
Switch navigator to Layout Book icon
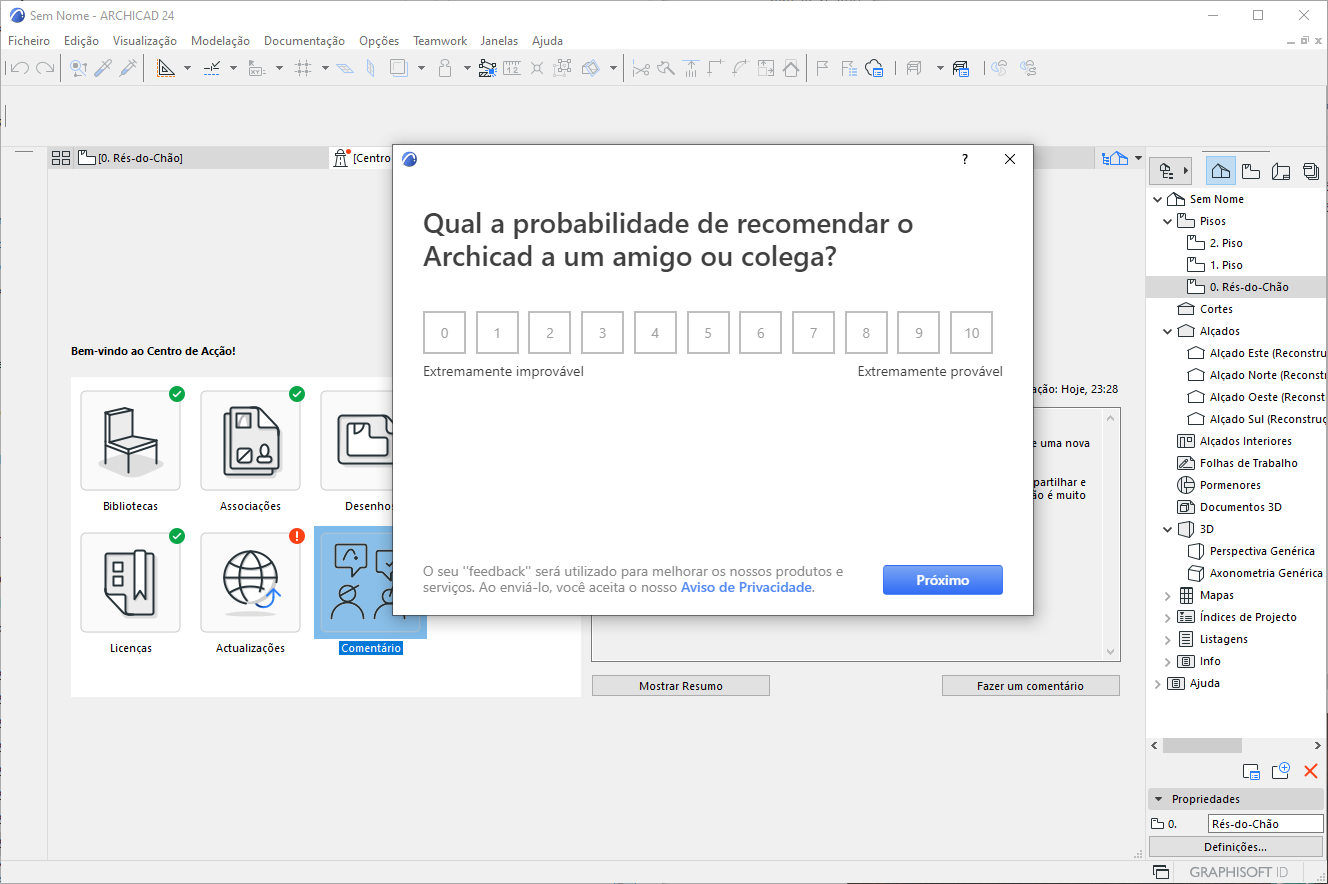coord(1281,170)
